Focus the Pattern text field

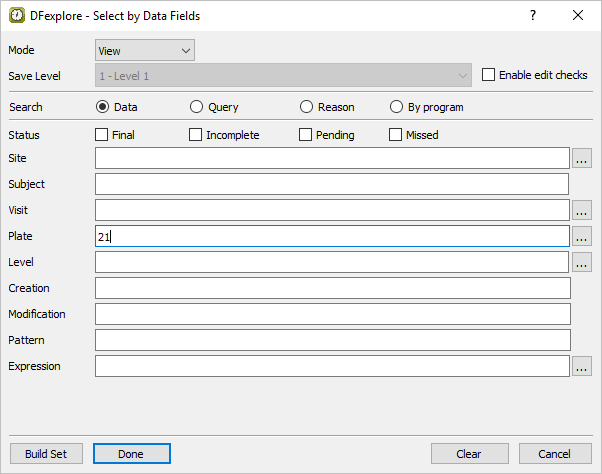pos(331,340)
